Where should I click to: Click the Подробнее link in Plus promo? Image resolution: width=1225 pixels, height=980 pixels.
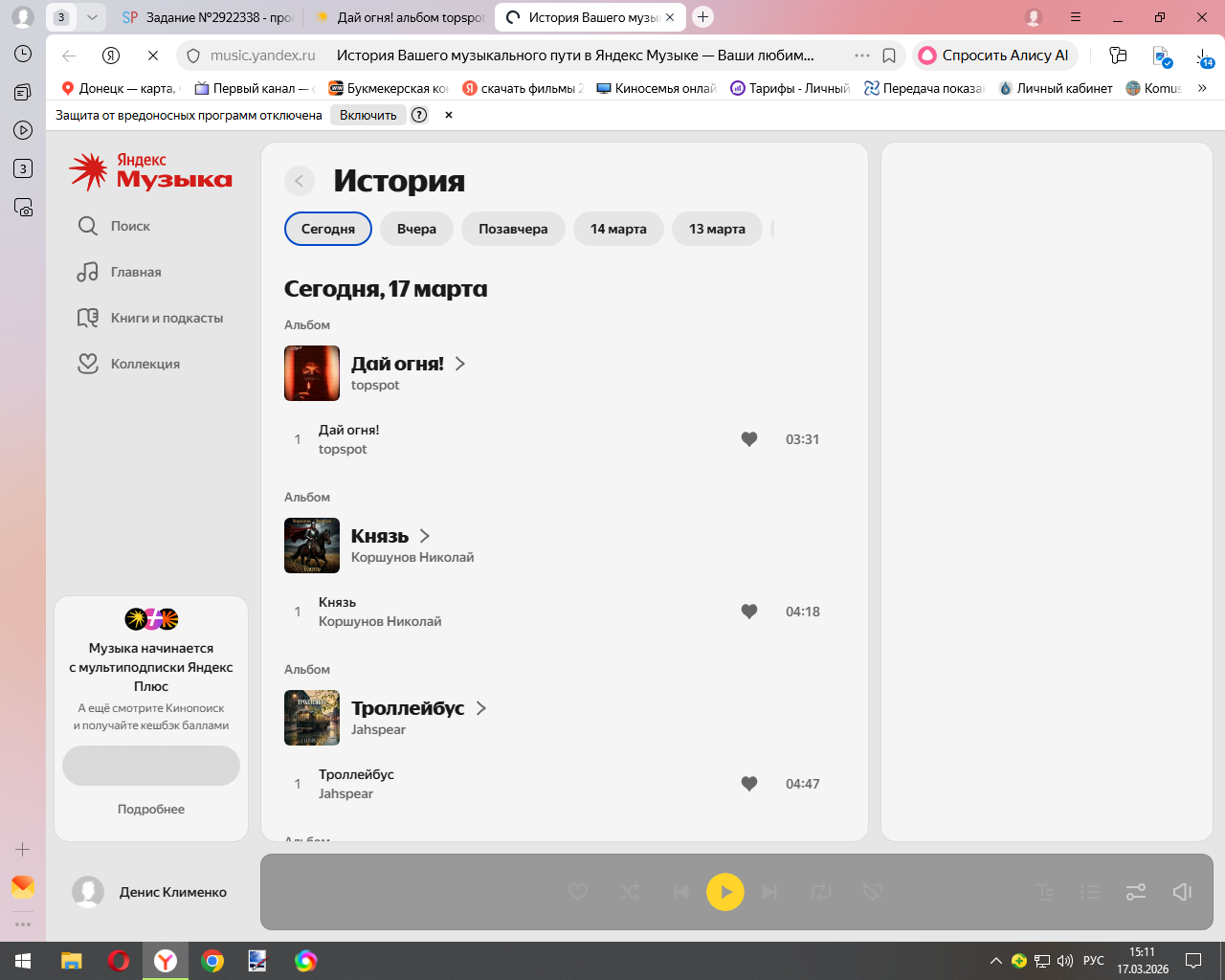click(x=151, y=809)
